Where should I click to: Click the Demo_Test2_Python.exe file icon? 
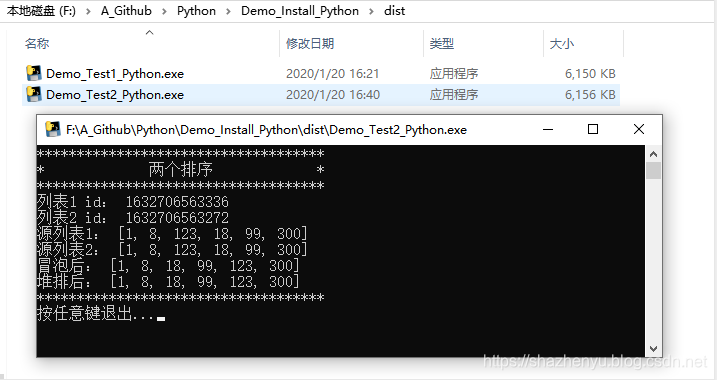[33, 94]
